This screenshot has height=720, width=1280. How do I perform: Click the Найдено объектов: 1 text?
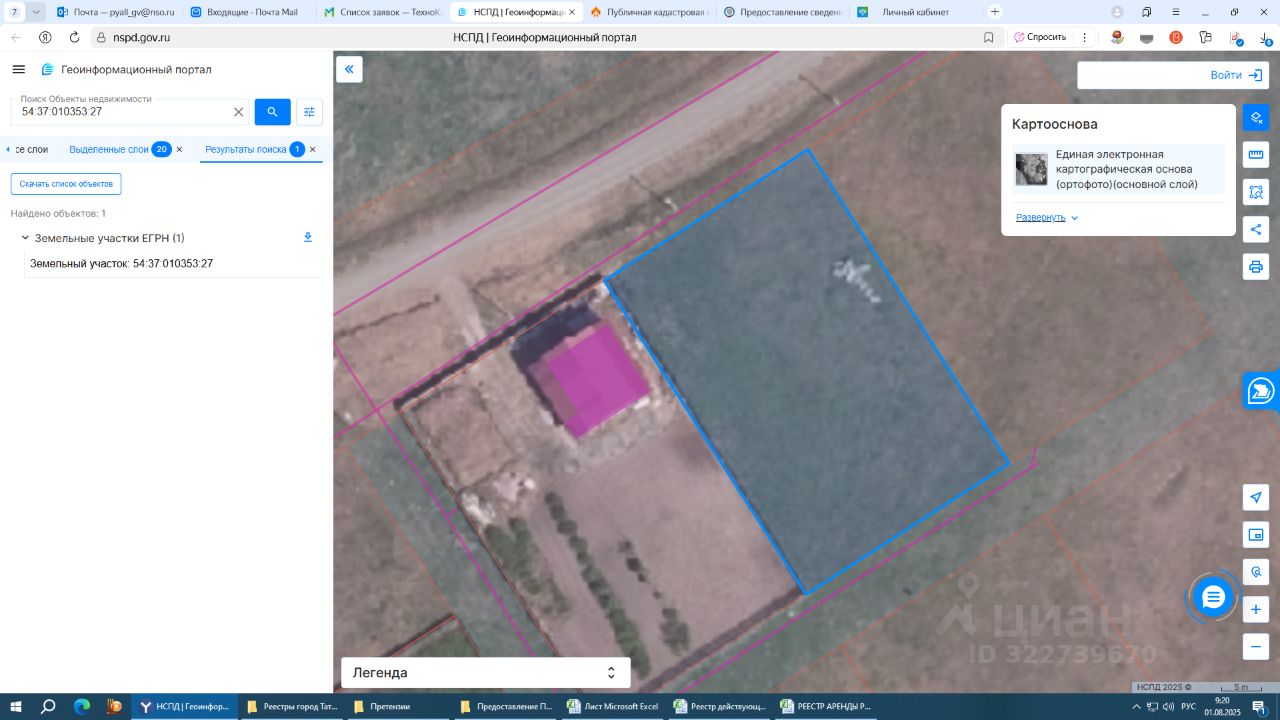pyautogui.click(x=58, y=213)
